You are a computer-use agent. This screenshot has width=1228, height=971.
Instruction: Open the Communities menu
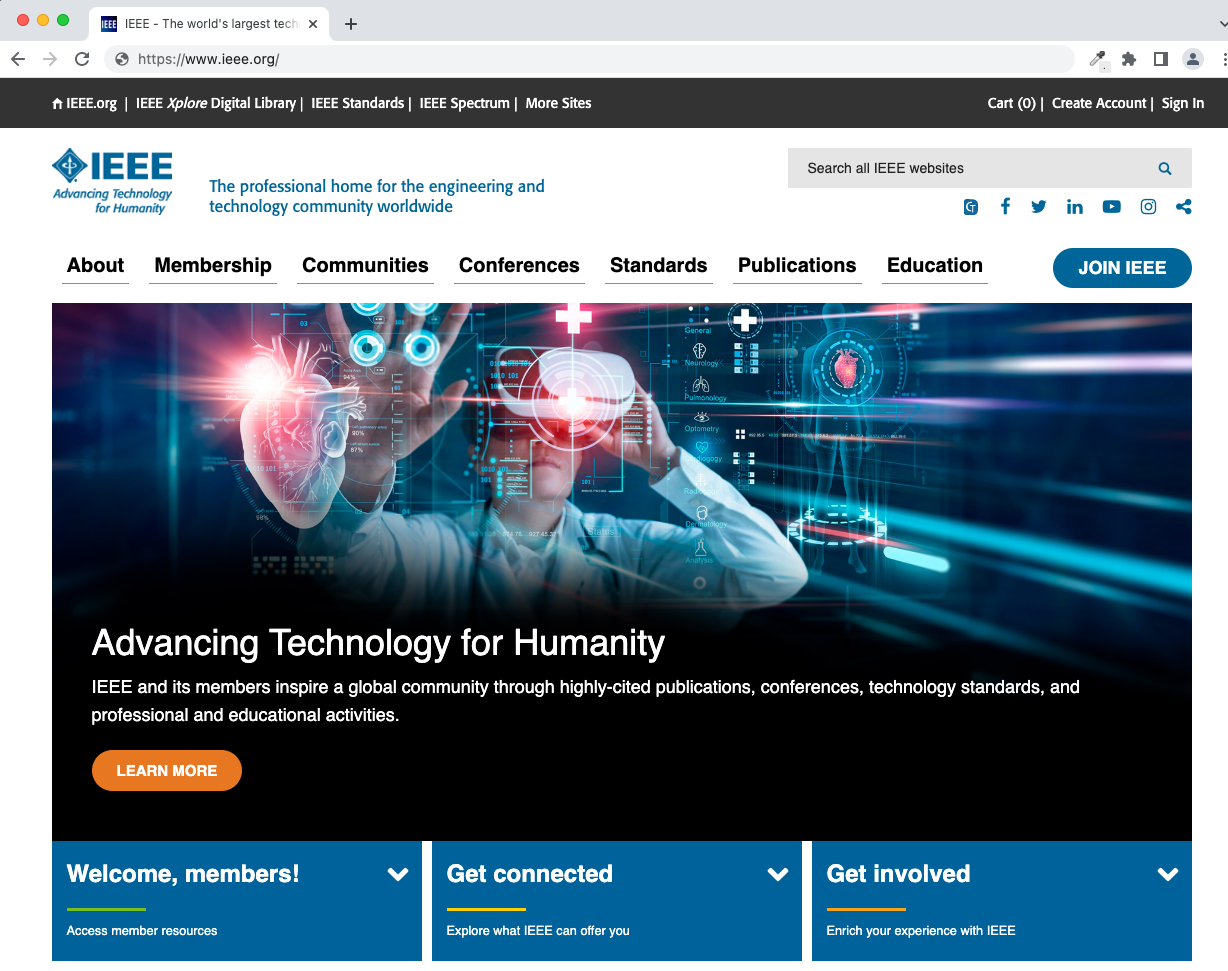pyautogui.click(x=365, y=265)
